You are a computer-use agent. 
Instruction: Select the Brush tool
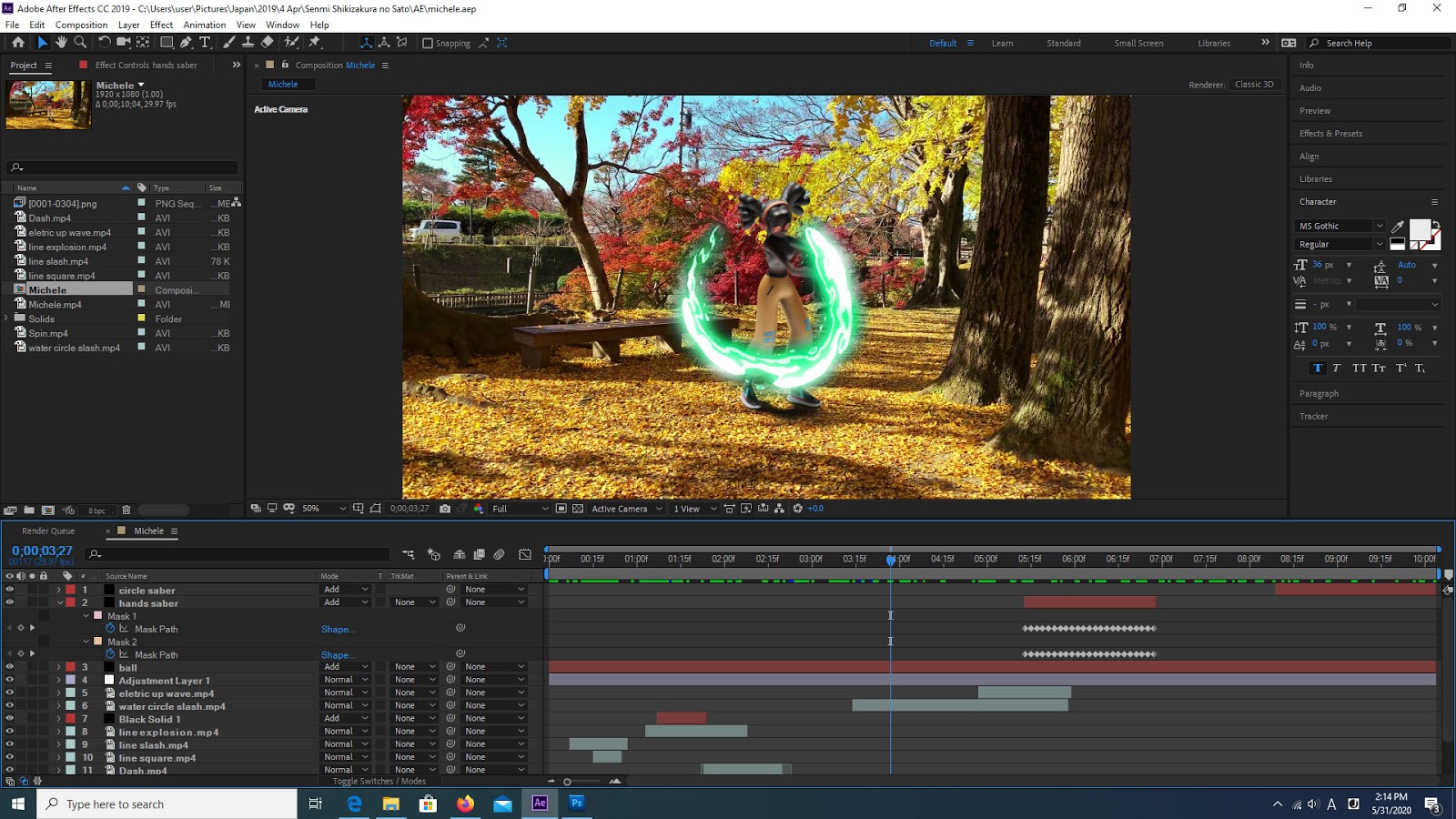tap(228, 42)
